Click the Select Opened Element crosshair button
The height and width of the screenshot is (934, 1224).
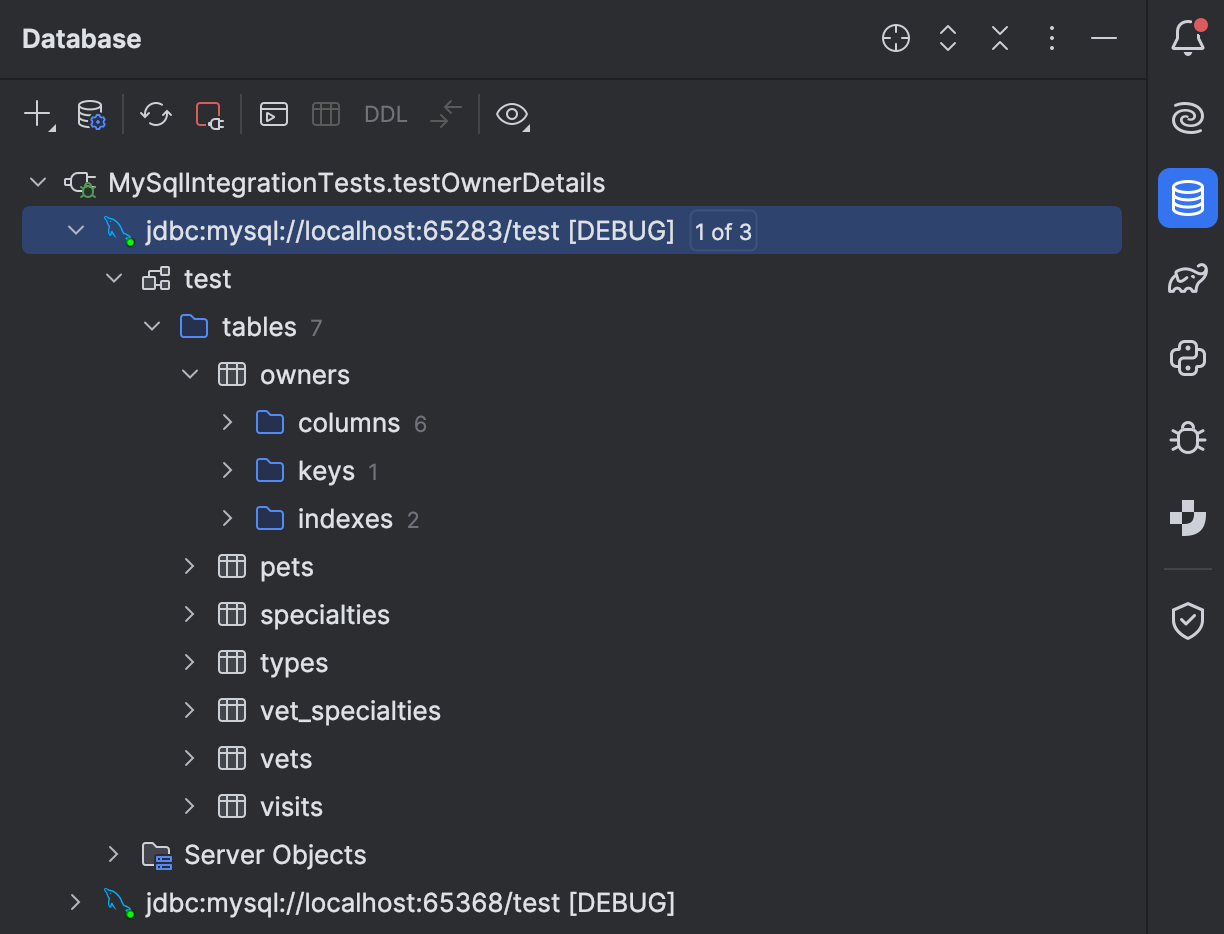(895, 38)
